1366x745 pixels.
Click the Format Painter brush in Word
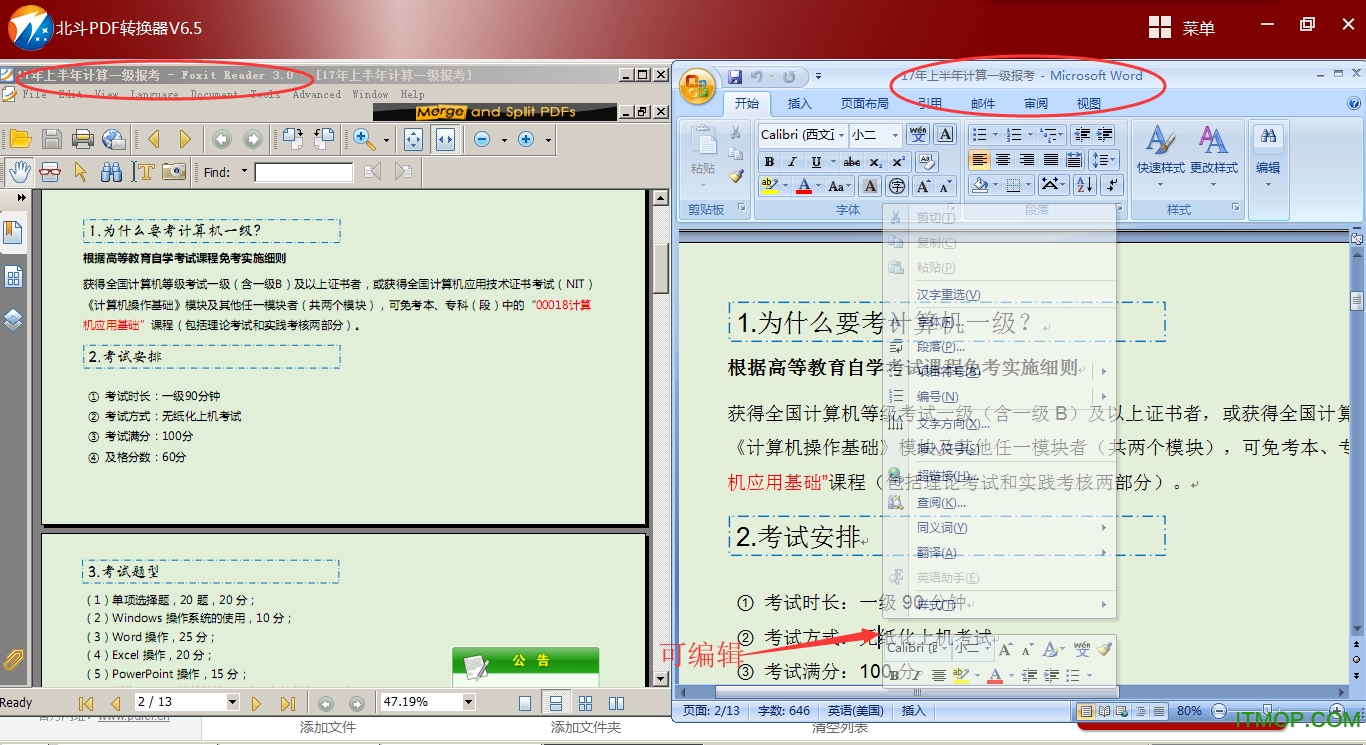click(736, 176)
